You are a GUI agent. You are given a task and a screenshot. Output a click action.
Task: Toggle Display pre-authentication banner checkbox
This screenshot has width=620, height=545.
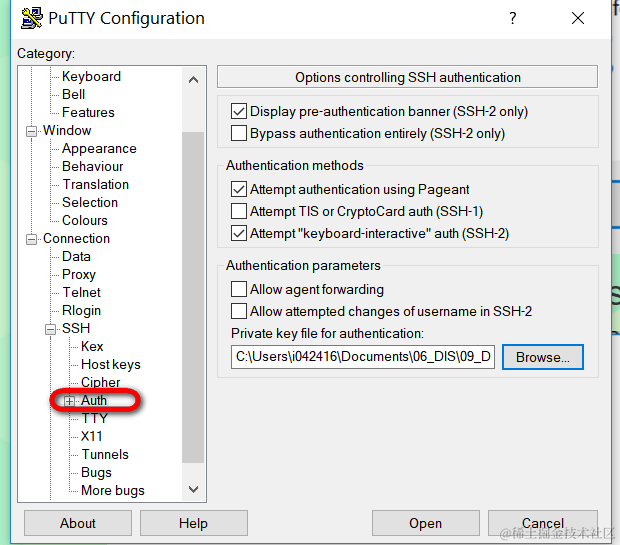239,112
